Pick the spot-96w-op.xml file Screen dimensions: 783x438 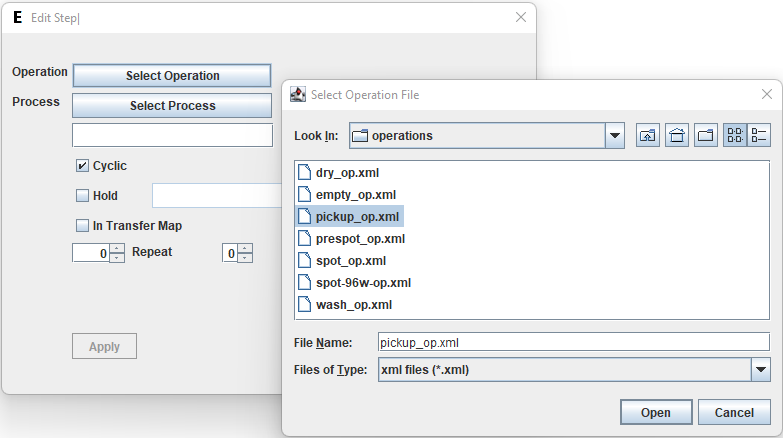point(363,282)
